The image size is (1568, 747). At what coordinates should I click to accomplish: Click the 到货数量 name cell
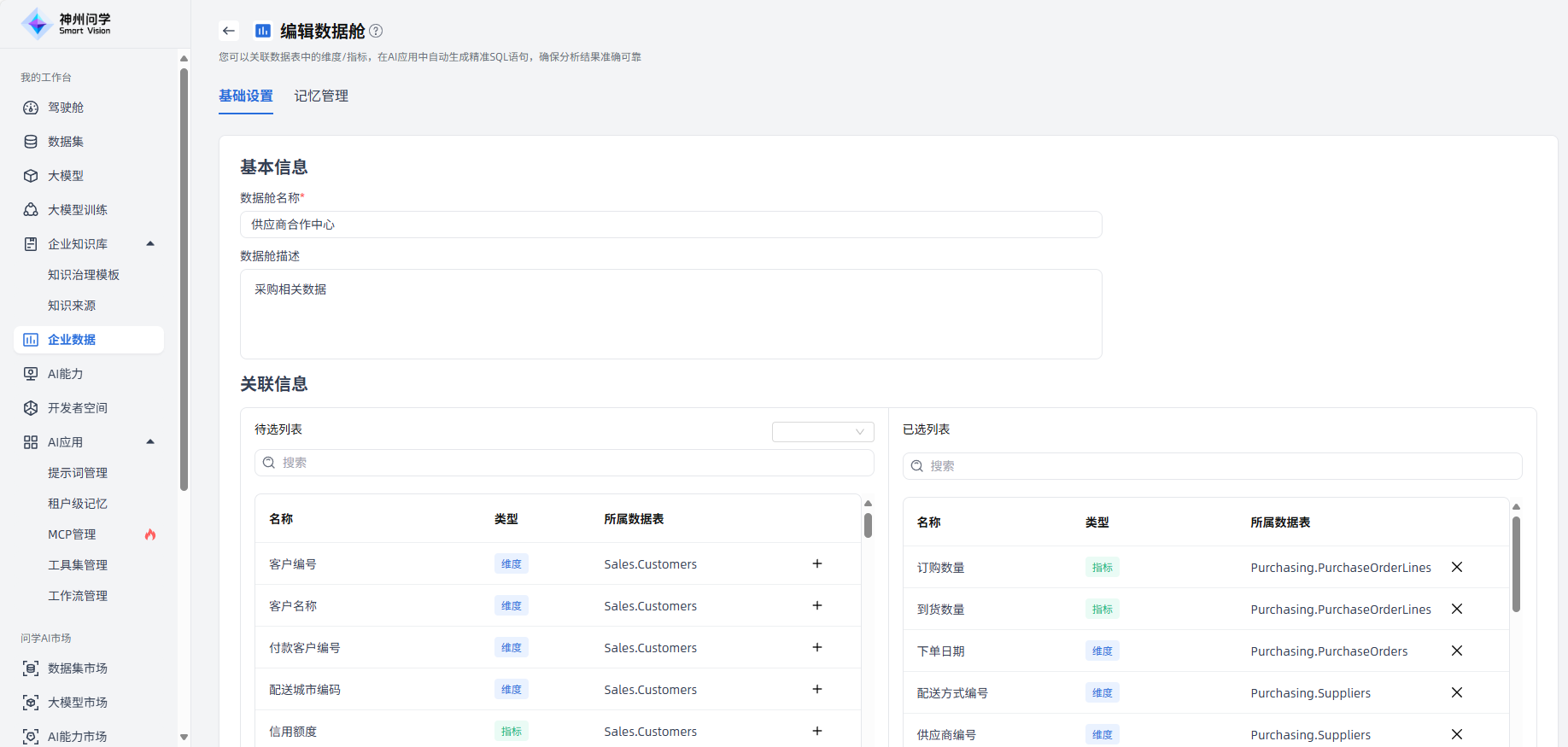point(941,610)
